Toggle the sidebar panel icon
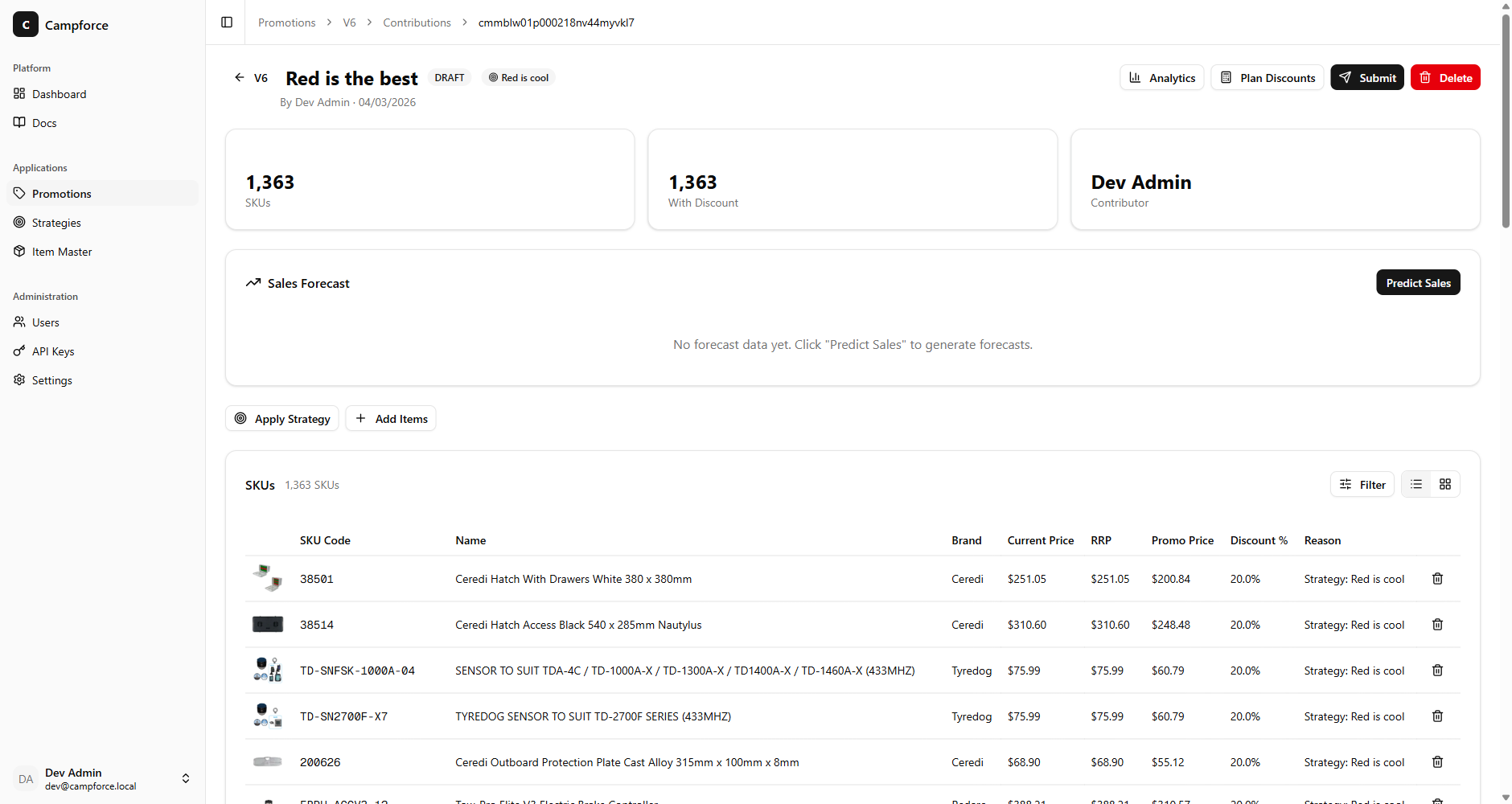The height and width of the screenshot is (804, 1512). coord(227,23)
